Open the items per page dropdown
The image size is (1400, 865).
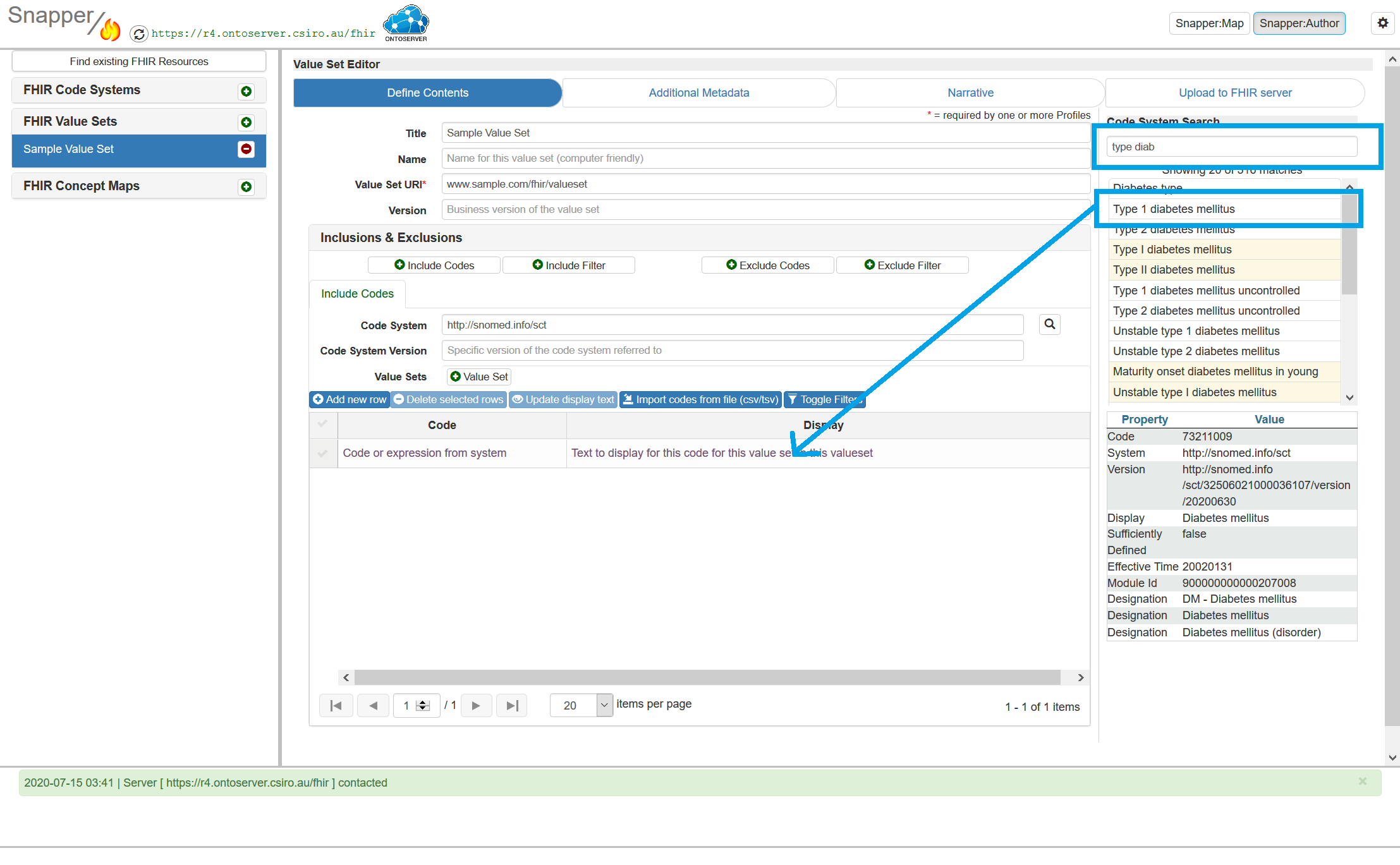tap(604, 705)
